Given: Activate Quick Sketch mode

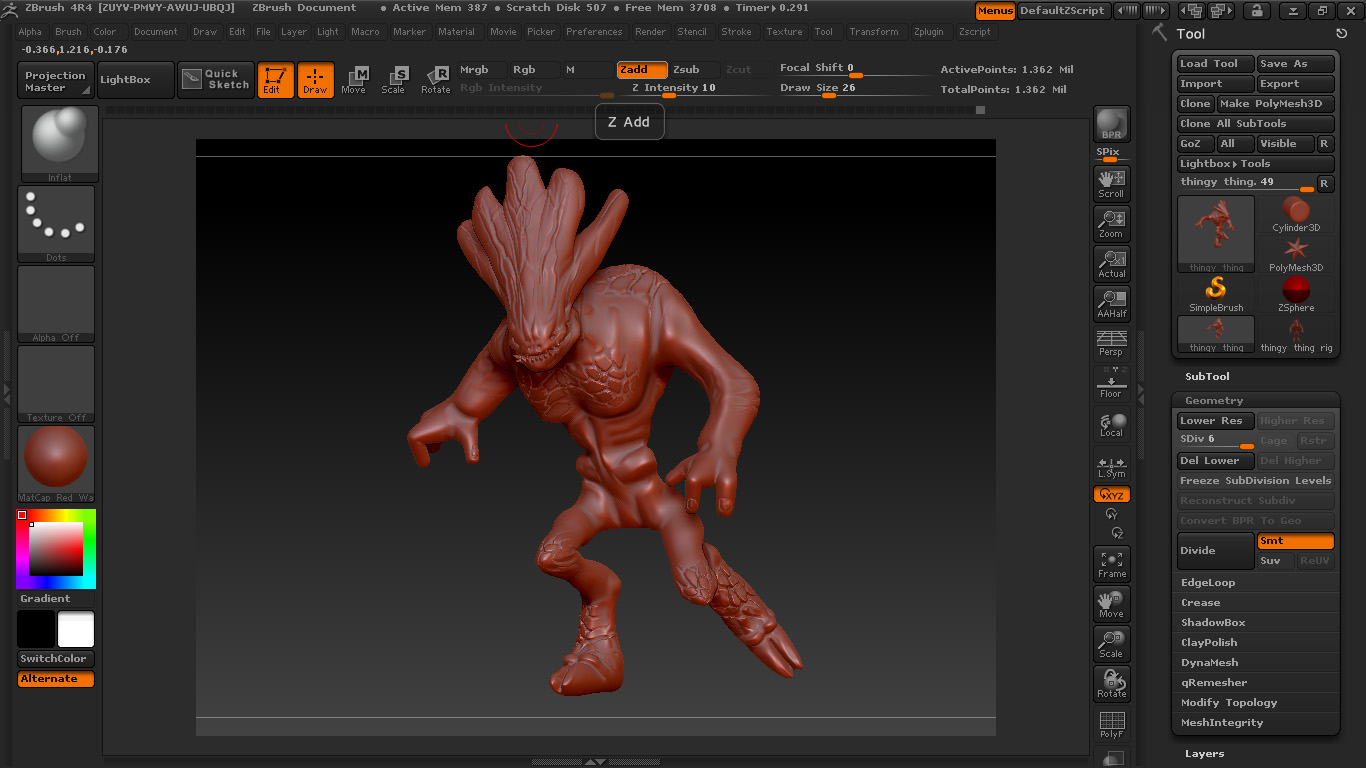Looking at the screenshot, I should pyautogui.click(x=216, y=80).
